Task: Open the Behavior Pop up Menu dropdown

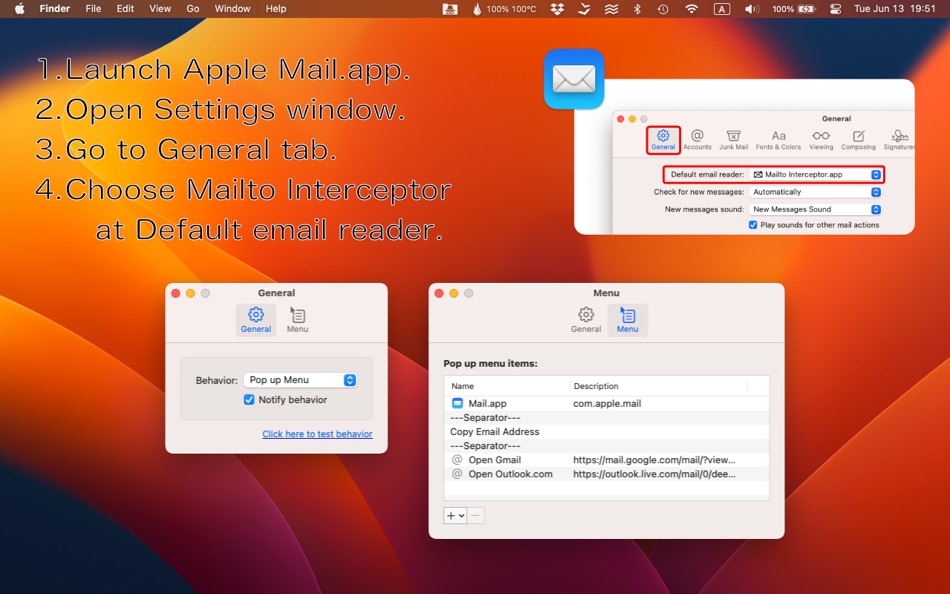Action: [301, 380]
